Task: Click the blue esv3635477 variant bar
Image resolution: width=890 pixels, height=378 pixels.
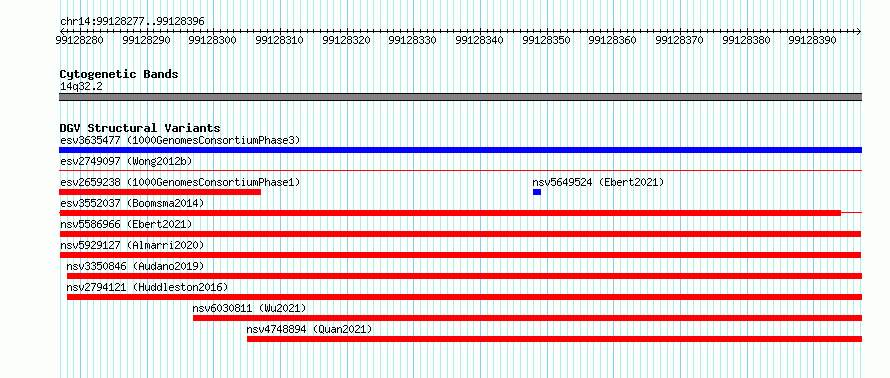Action: [x=460, y=150]
